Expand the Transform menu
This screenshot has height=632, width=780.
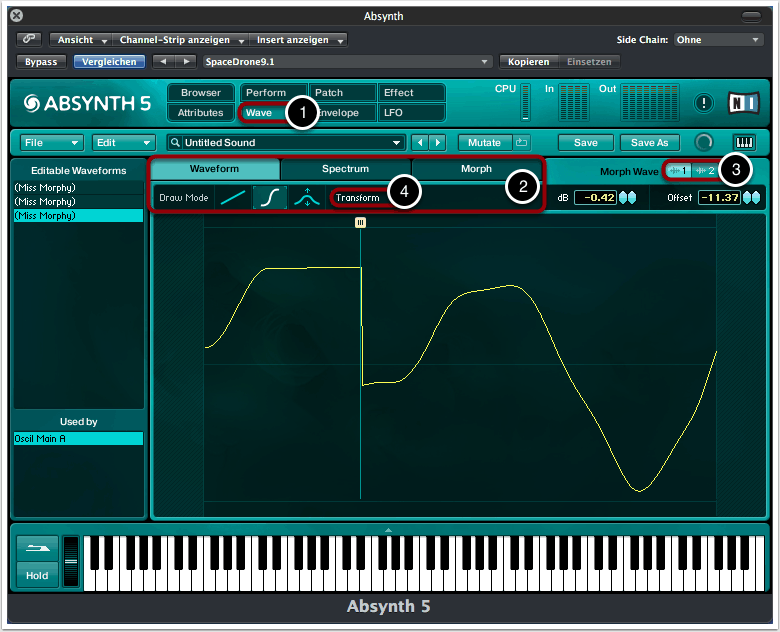(358, 197)
